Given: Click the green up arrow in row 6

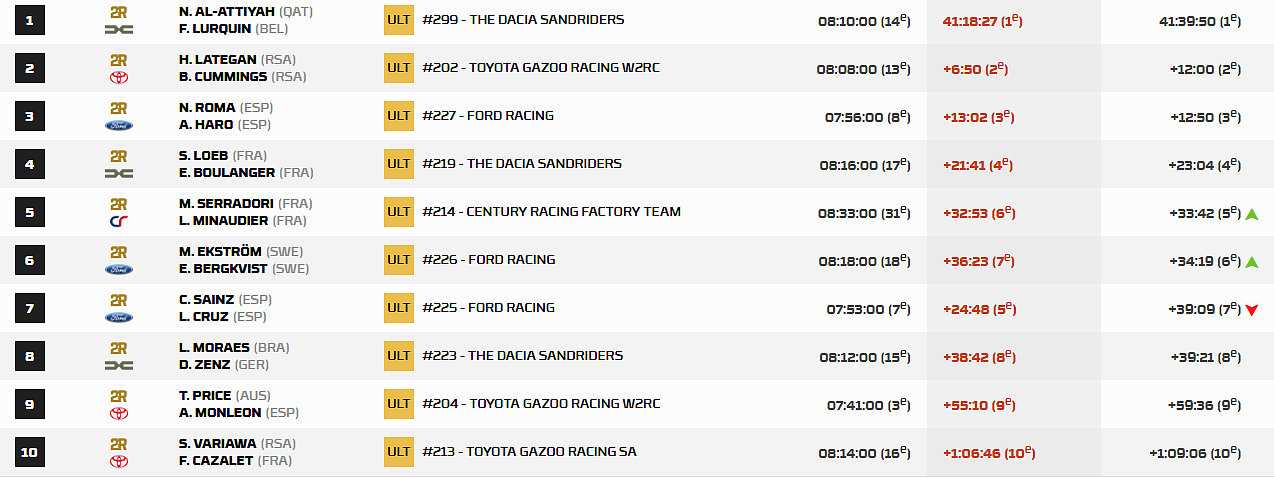Looking at the screenshot, I should coord(1251,261).
